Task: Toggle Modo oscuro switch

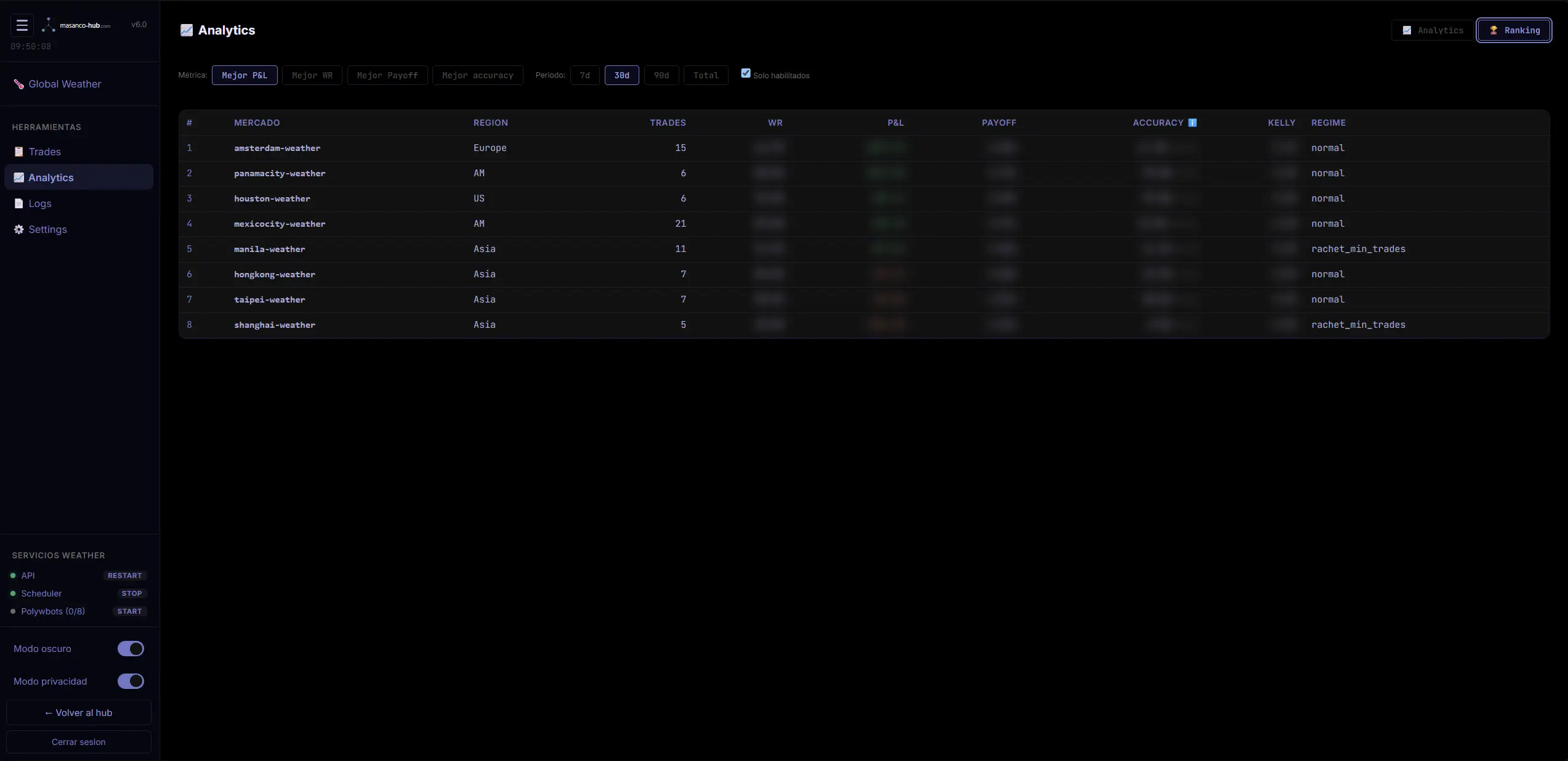Action: (131, 648)
